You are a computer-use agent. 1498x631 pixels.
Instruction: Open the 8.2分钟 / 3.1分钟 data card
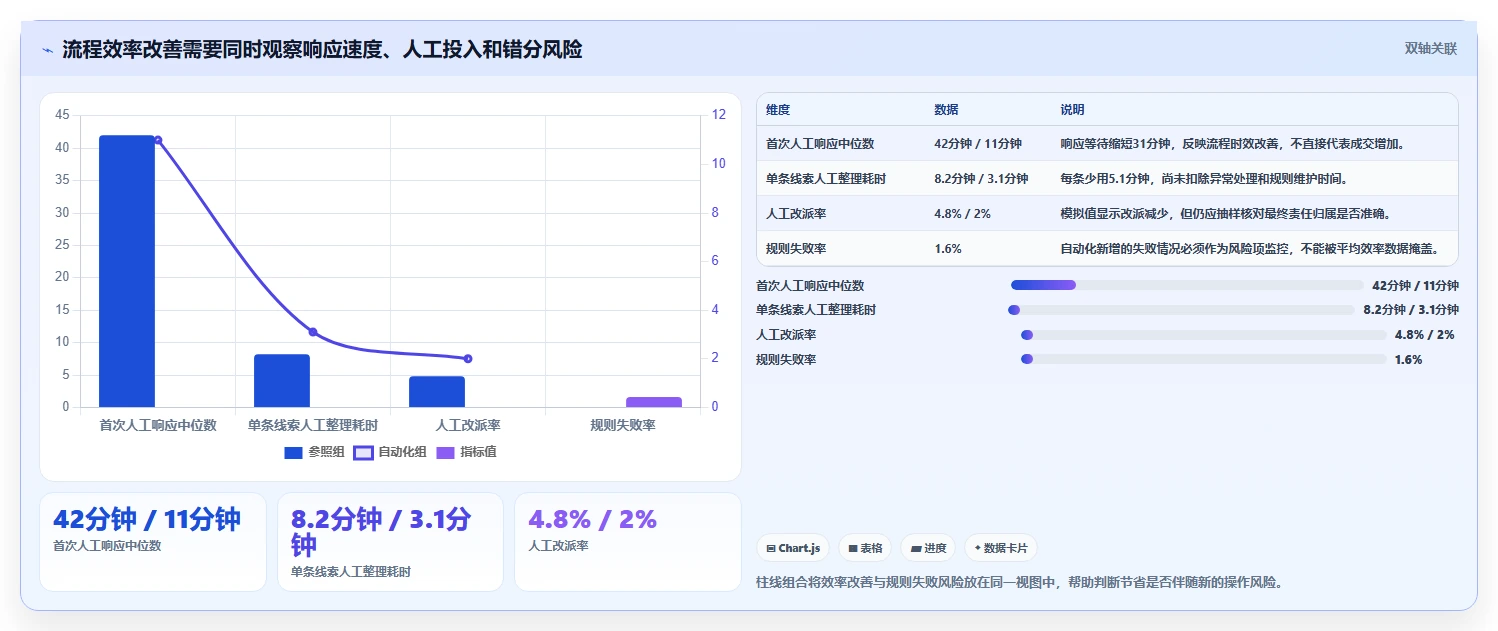[x=390, y=542]
